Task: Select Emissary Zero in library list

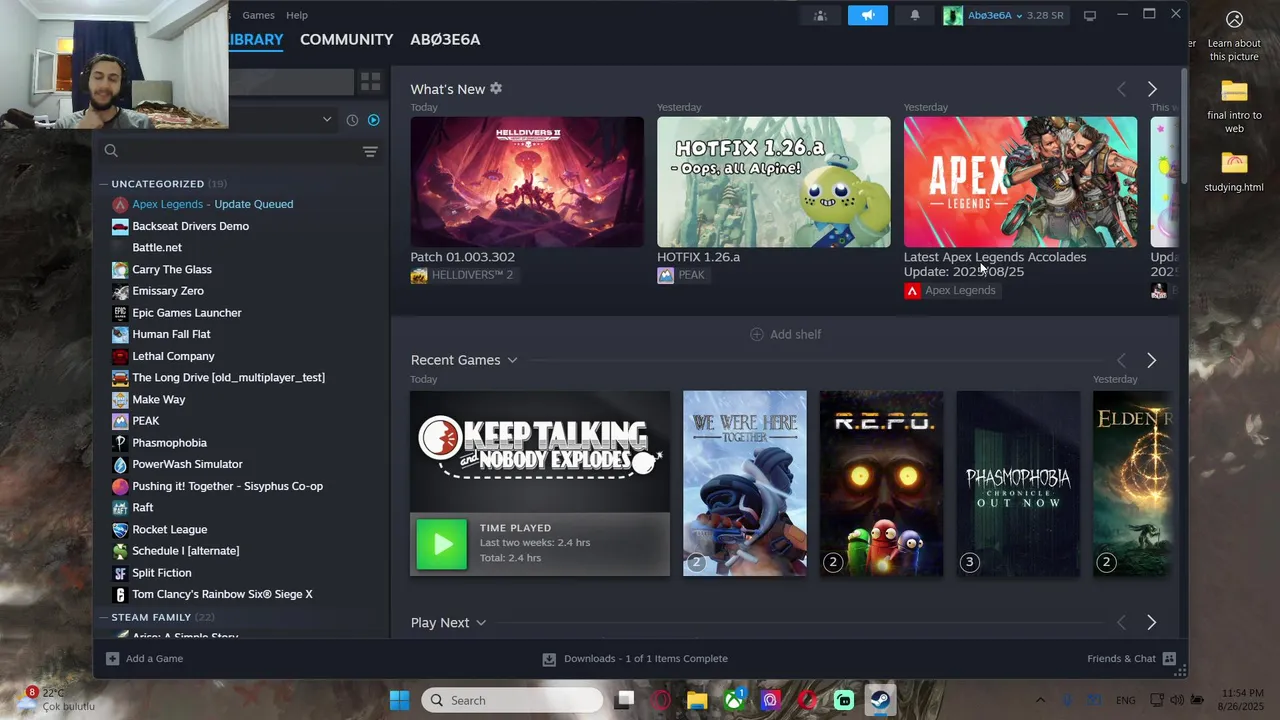Action: 168,291
